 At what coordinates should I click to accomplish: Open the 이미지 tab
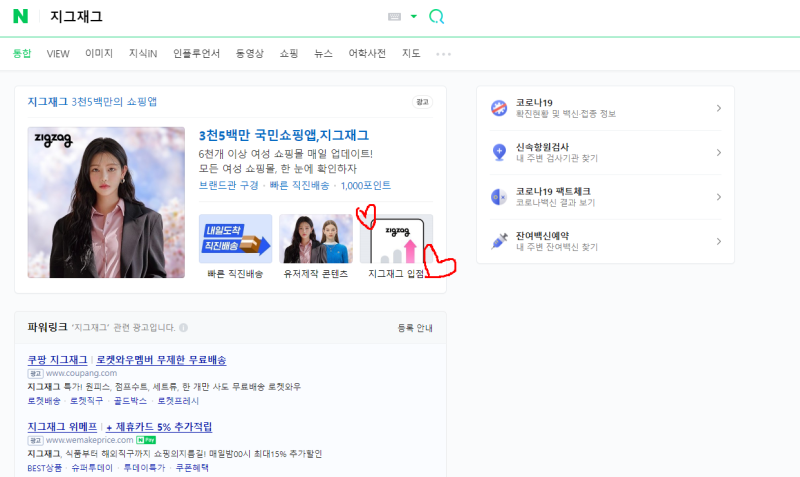point(98,54)
